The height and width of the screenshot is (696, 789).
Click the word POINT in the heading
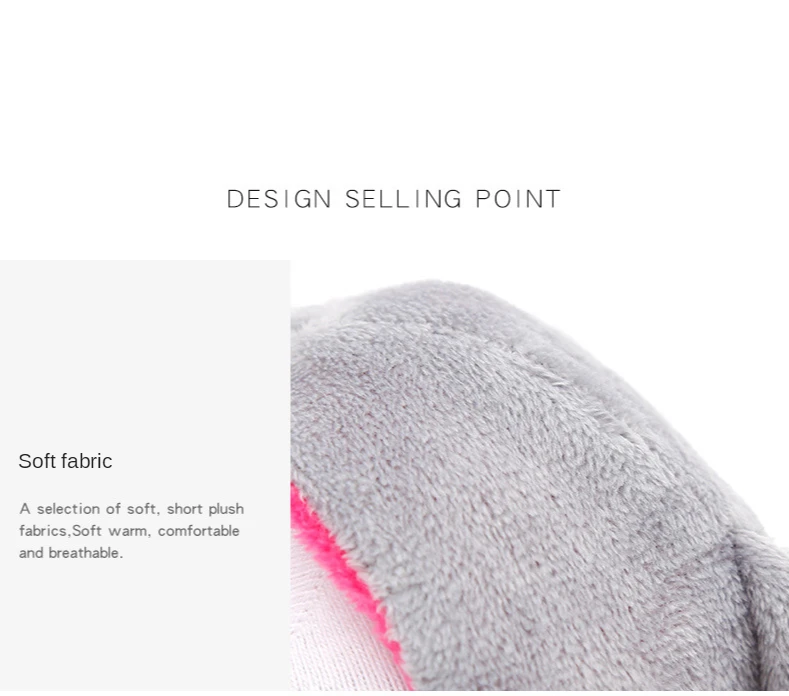[518, 199]
